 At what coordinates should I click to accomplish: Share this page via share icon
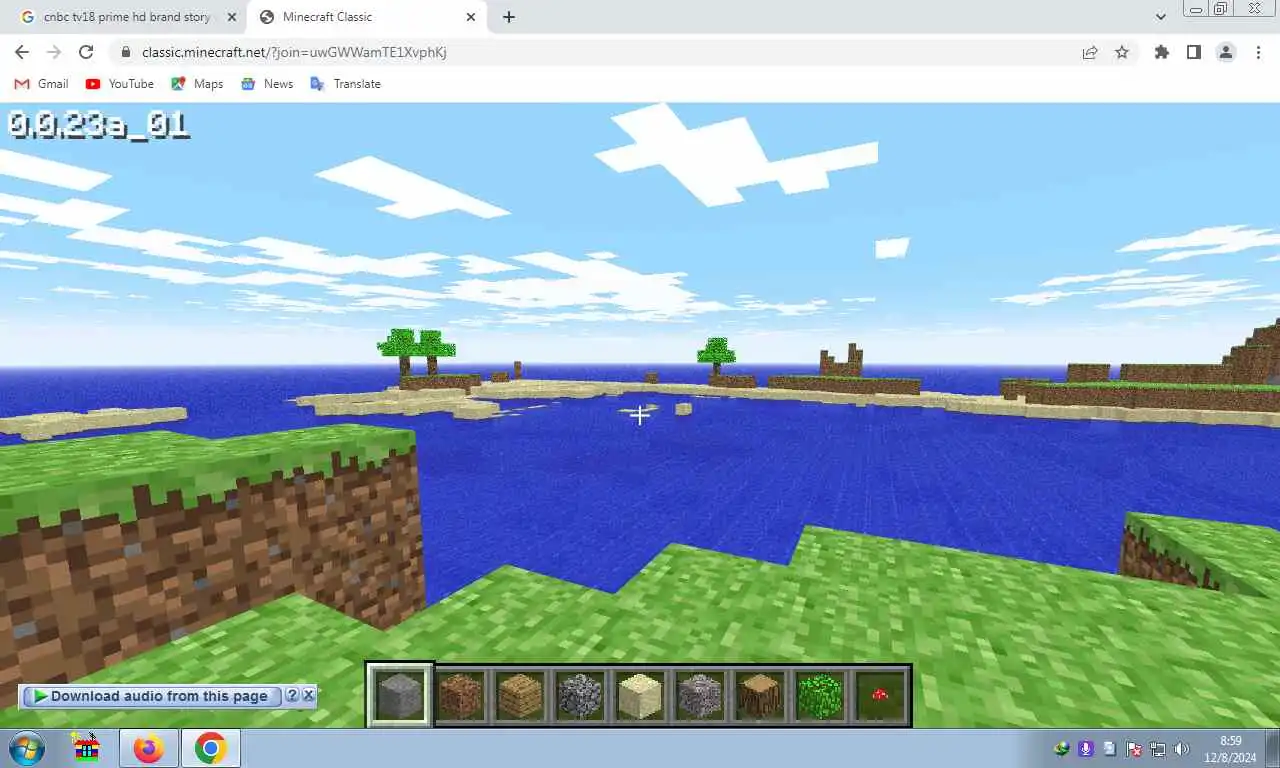pos(1090,52)
